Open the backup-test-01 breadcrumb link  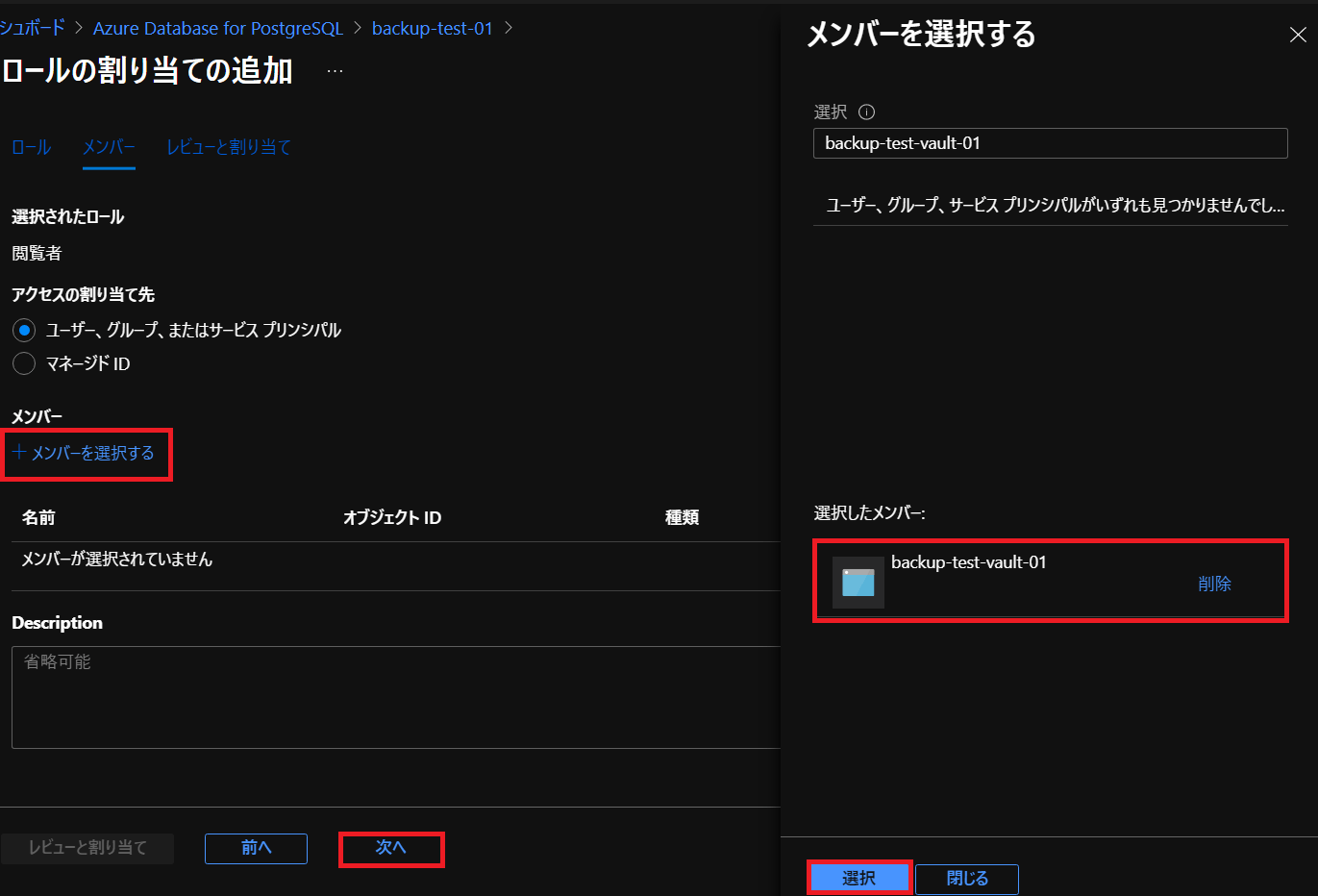pos(433,29)
